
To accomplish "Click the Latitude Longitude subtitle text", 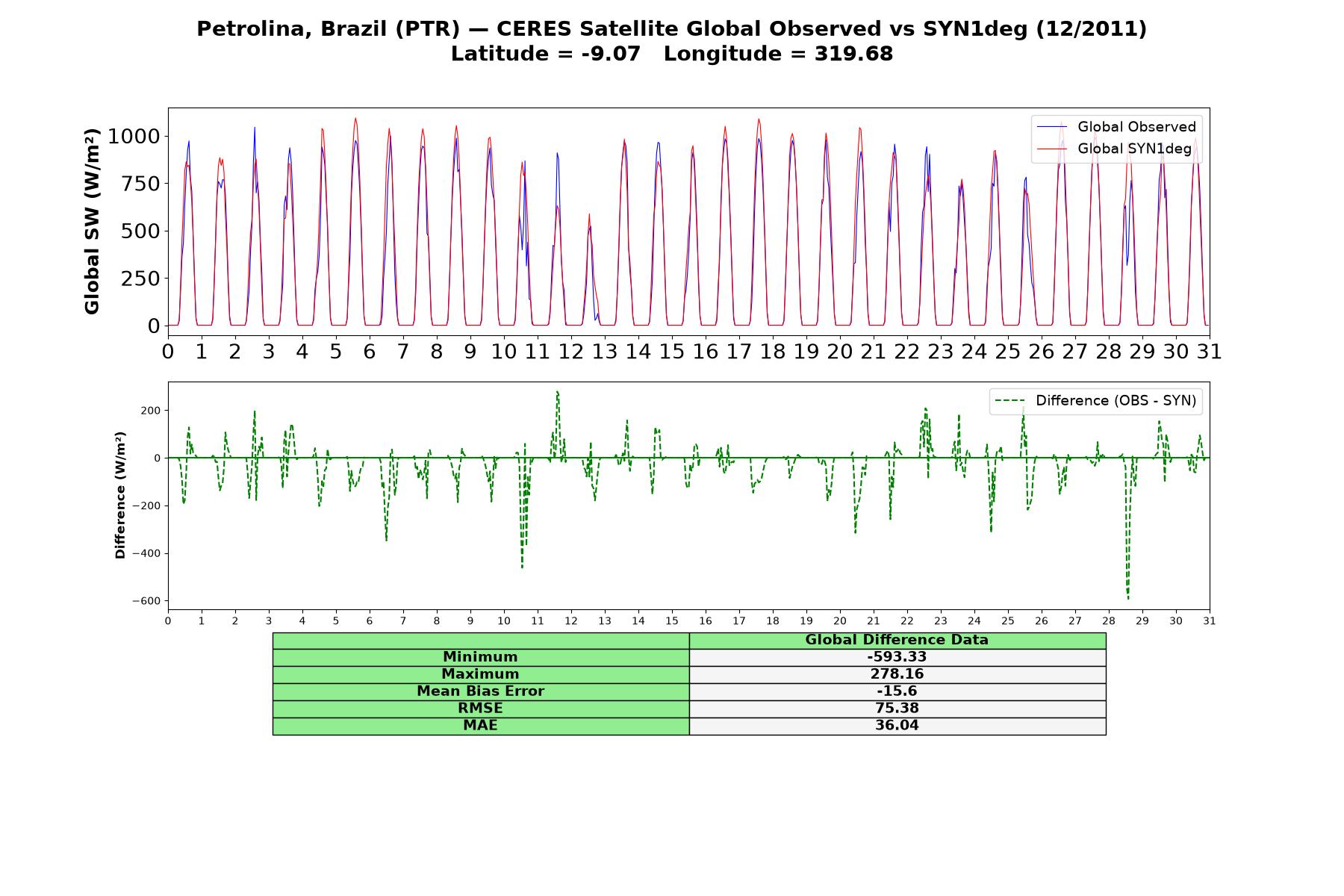I will 672,54.
